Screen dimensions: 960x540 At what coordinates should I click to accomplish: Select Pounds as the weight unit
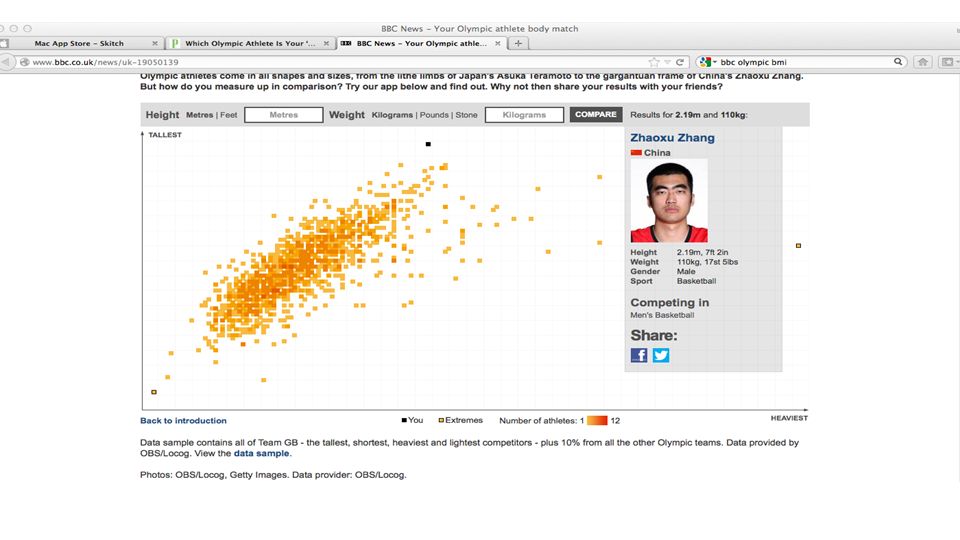[x=434, y=115]
